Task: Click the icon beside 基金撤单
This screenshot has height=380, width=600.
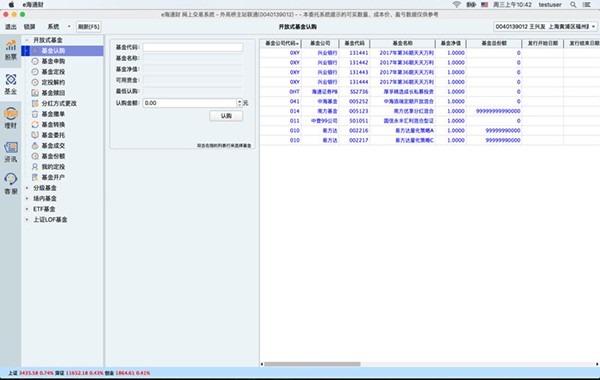Action: coord(35,114)
